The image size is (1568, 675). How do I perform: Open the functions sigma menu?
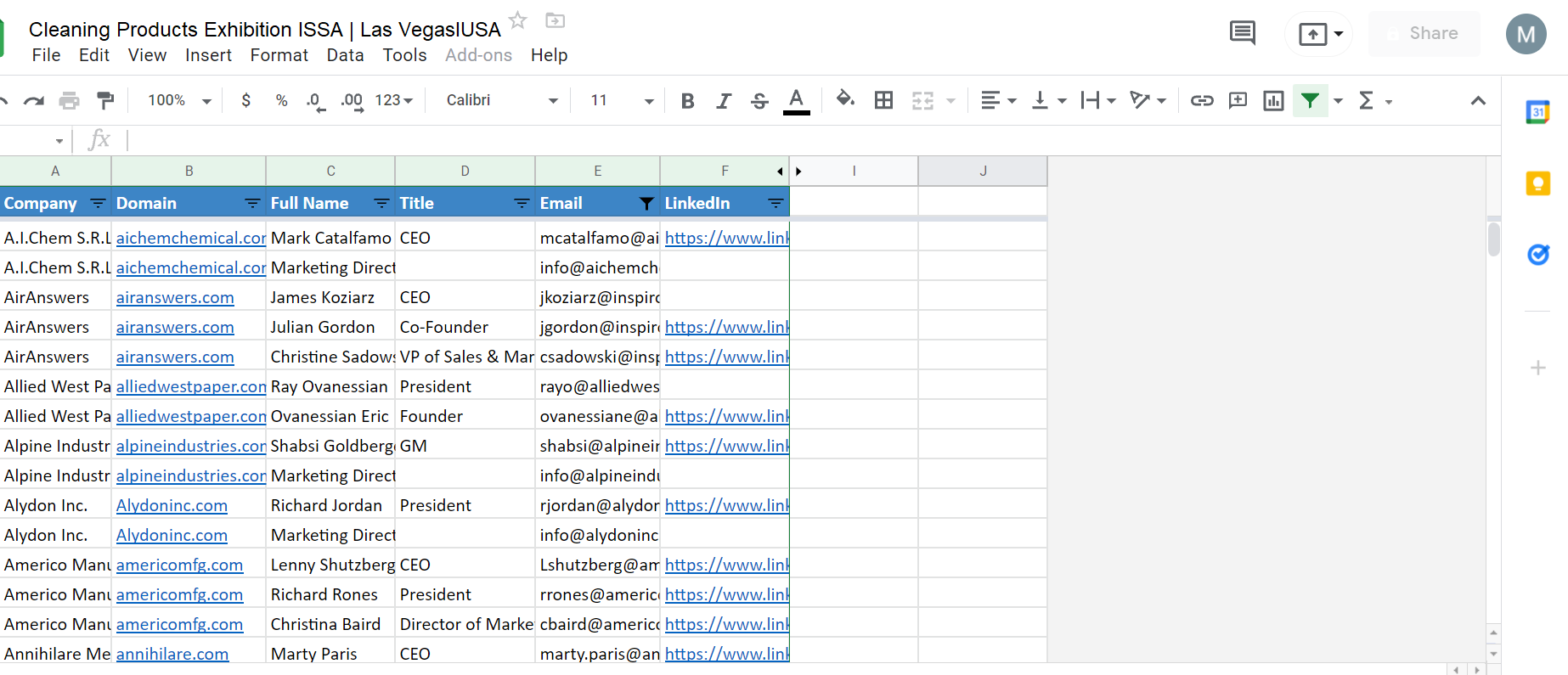[x=1374, y=101]
